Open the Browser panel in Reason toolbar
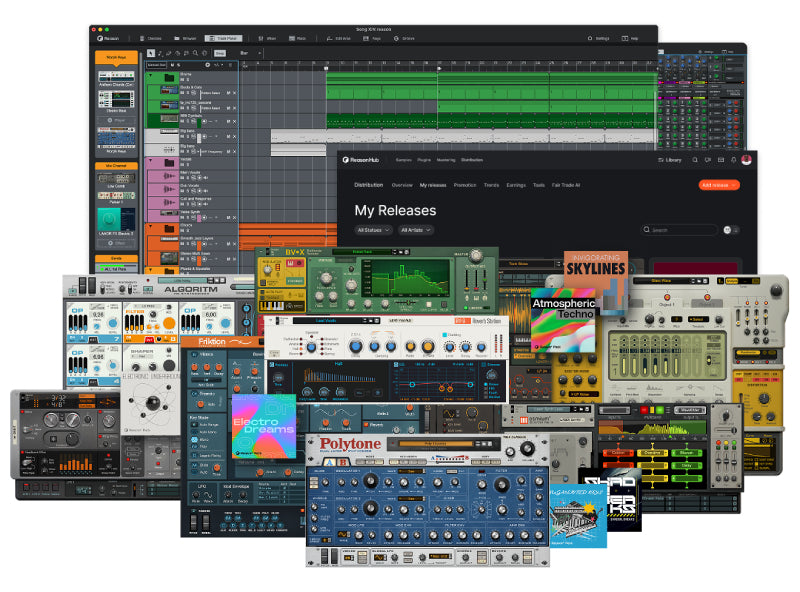The height and width of the screenshot is (592, 800). [x=185, y=39]
